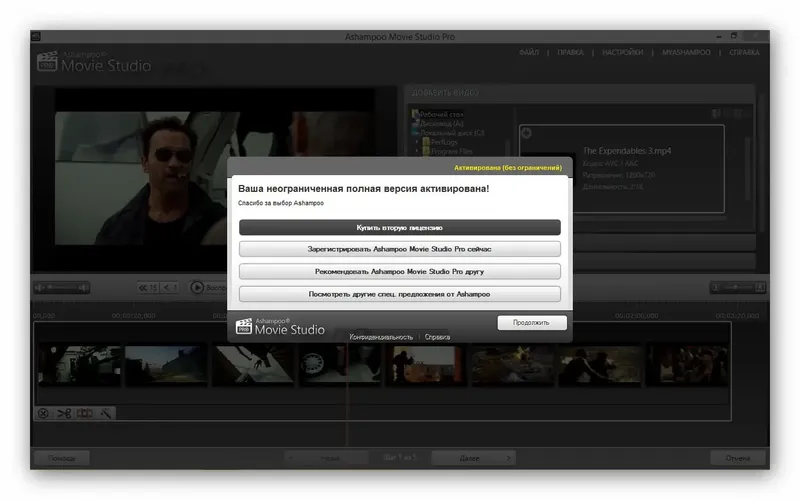Adjust the timeline zoom slider

[x=738, y=288]
